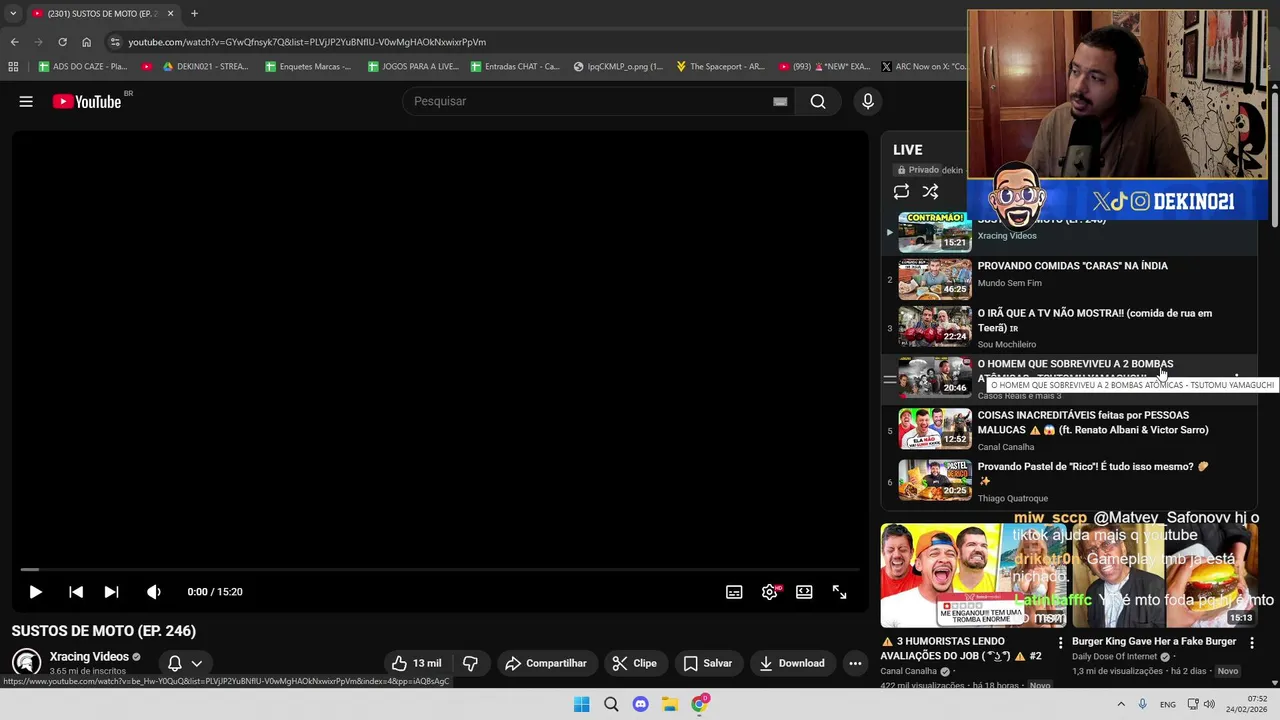Screen dimensions: 1280x720
Task: Open a new browser tab with plus button
Action: click(x=194, y=13)
